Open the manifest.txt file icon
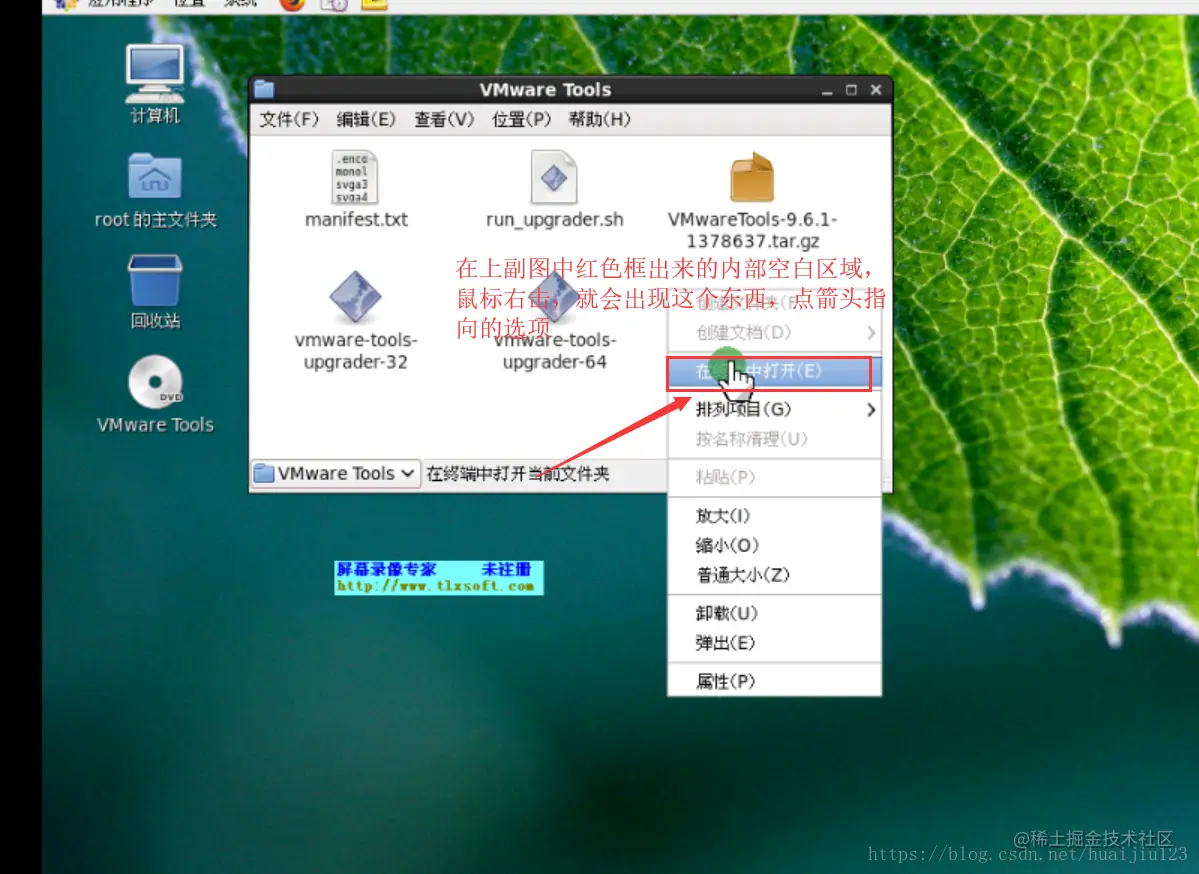Viewport: 1199px width, 874px height. coord(355,180)
